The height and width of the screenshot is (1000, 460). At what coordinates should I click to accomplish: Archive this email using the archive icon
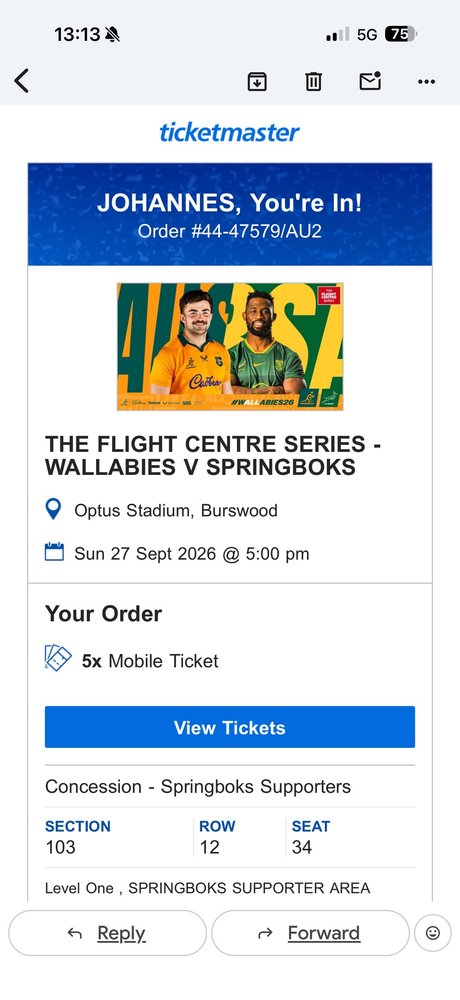tap(257, 82)
